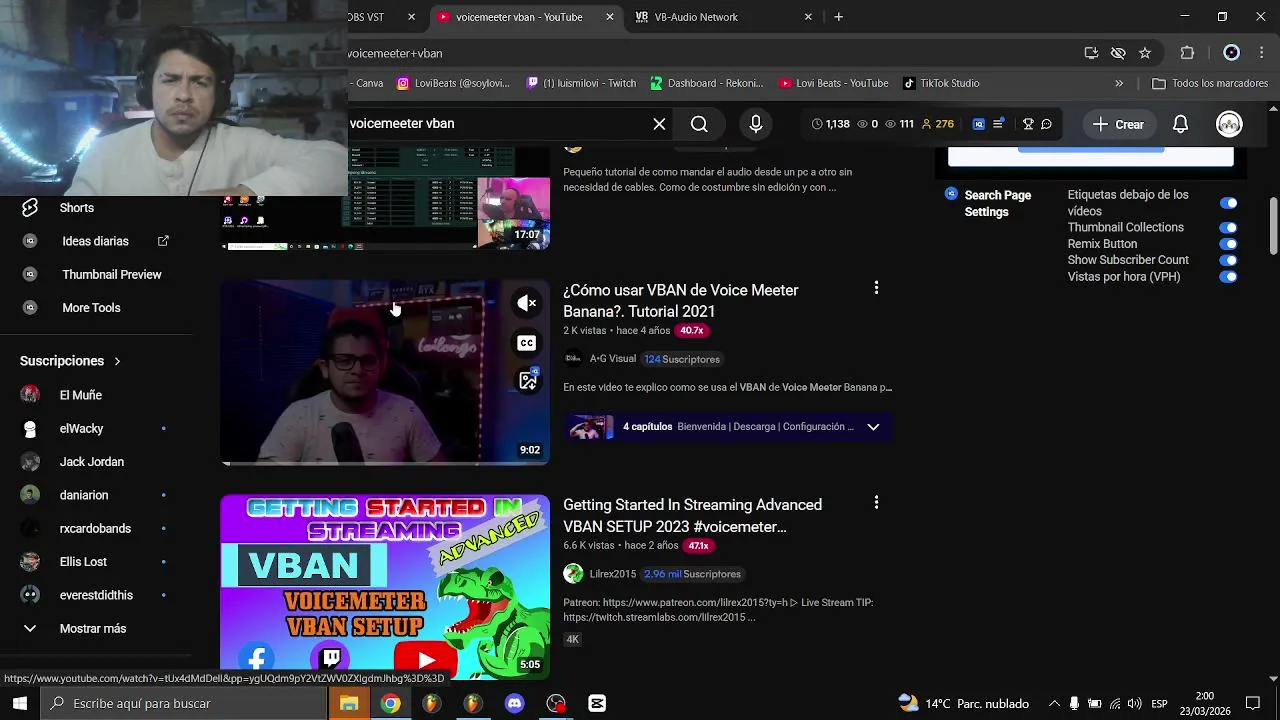Viewport: 1280px width, 720px height.
Task: Switch to the voicemeeter vban YouTube tab
Action: click(x=519, y=17)
